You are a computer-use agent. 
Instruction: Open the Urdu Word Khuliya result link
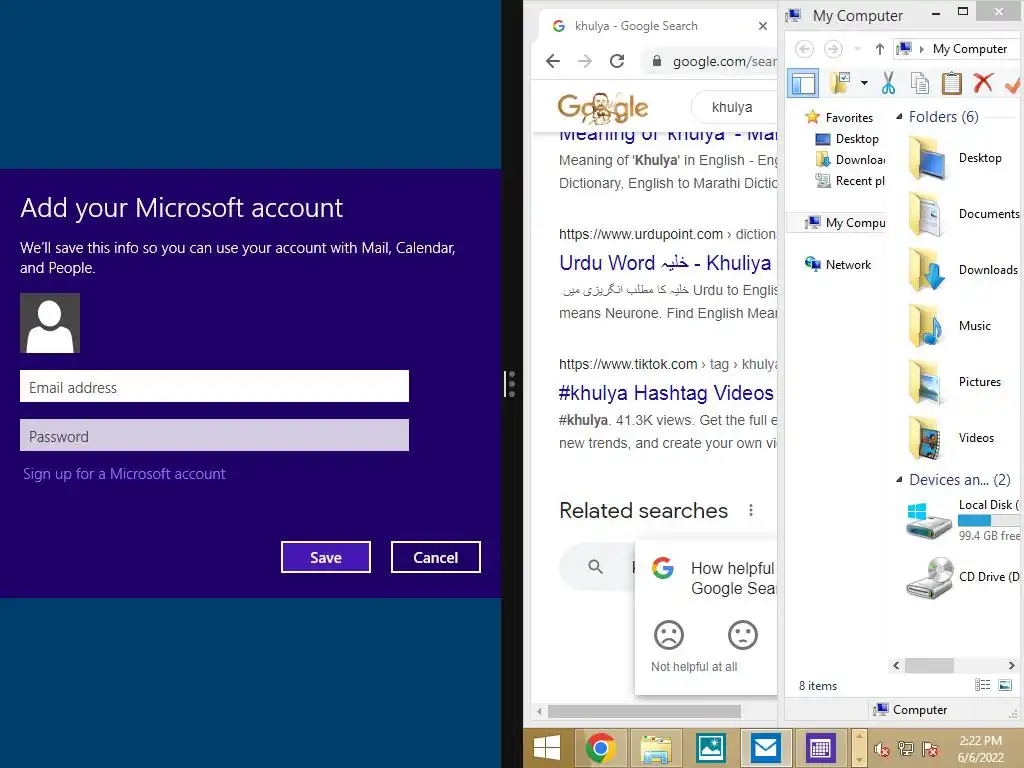pos(665,263)
